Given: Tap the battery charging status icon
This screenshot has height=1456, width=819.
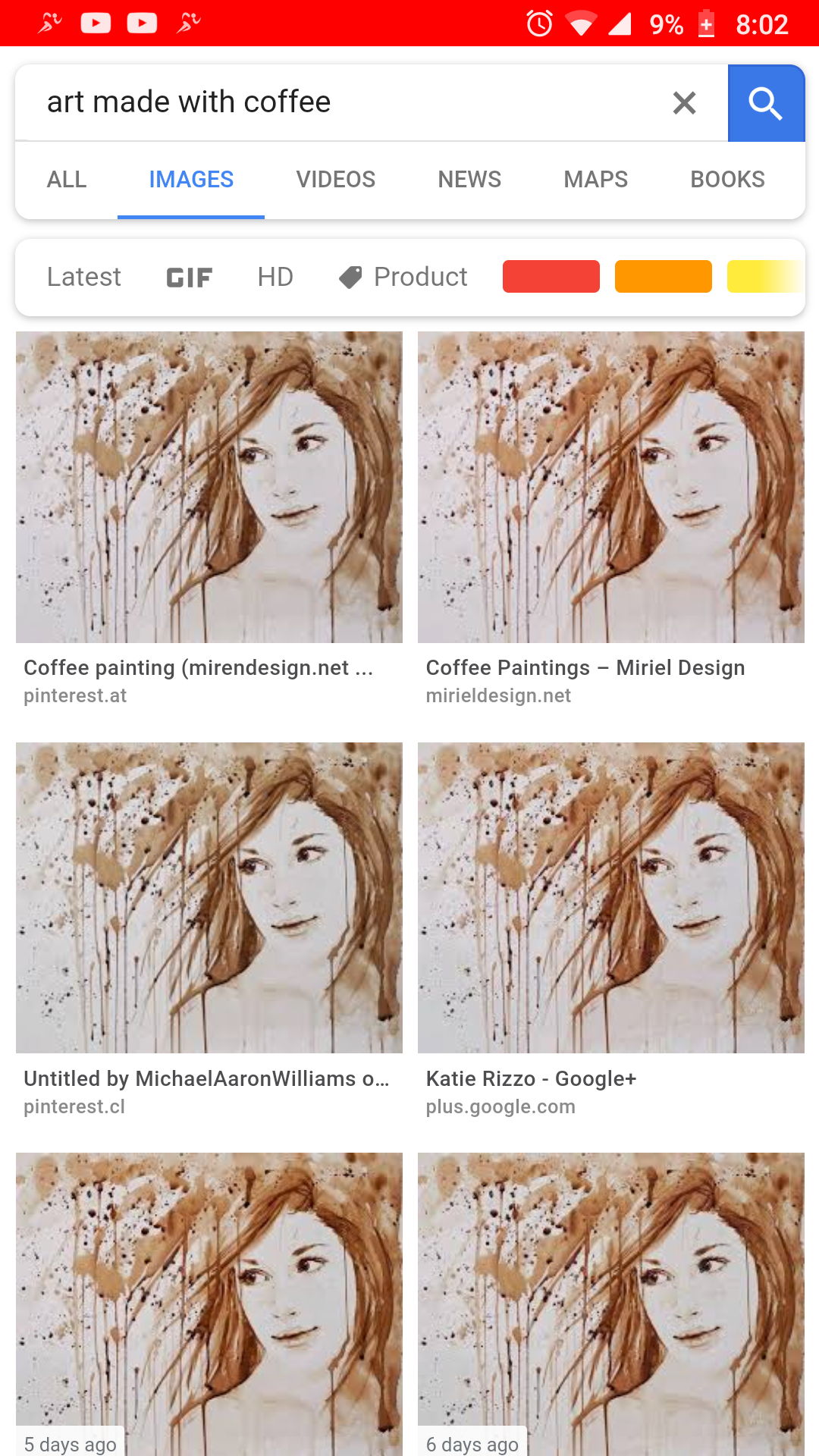Looking at the screenshot, I should point(706,24).
